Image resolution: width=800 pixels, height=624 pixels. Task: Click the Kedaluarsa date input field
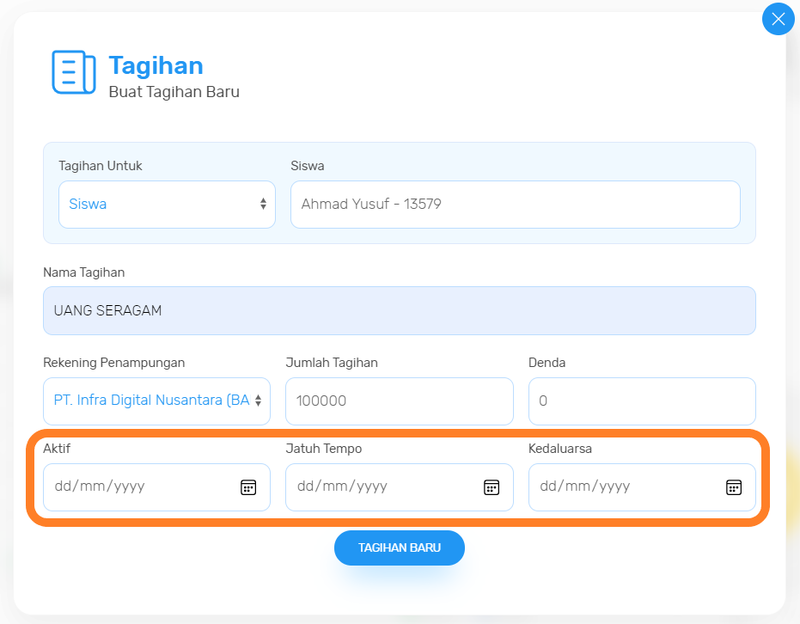(642, 487)
